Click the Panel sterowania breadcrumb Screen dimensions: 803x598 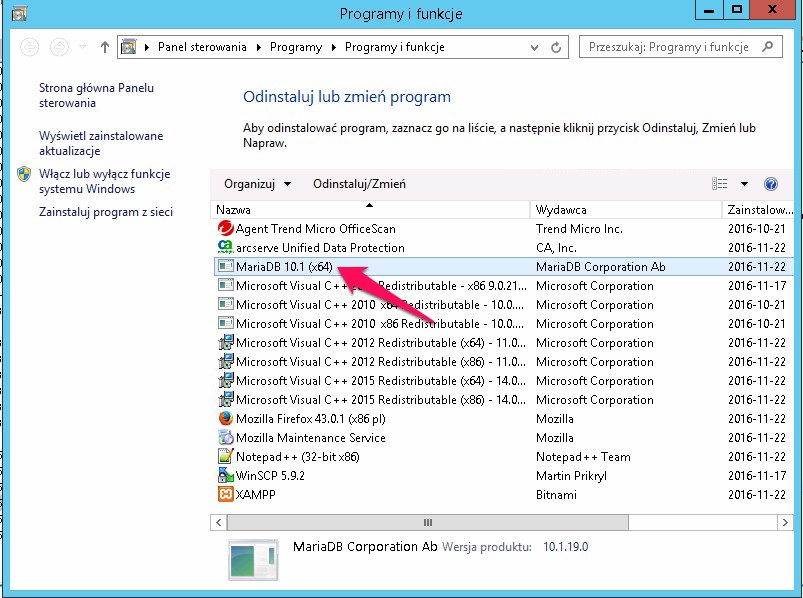[x=202, y=47]
